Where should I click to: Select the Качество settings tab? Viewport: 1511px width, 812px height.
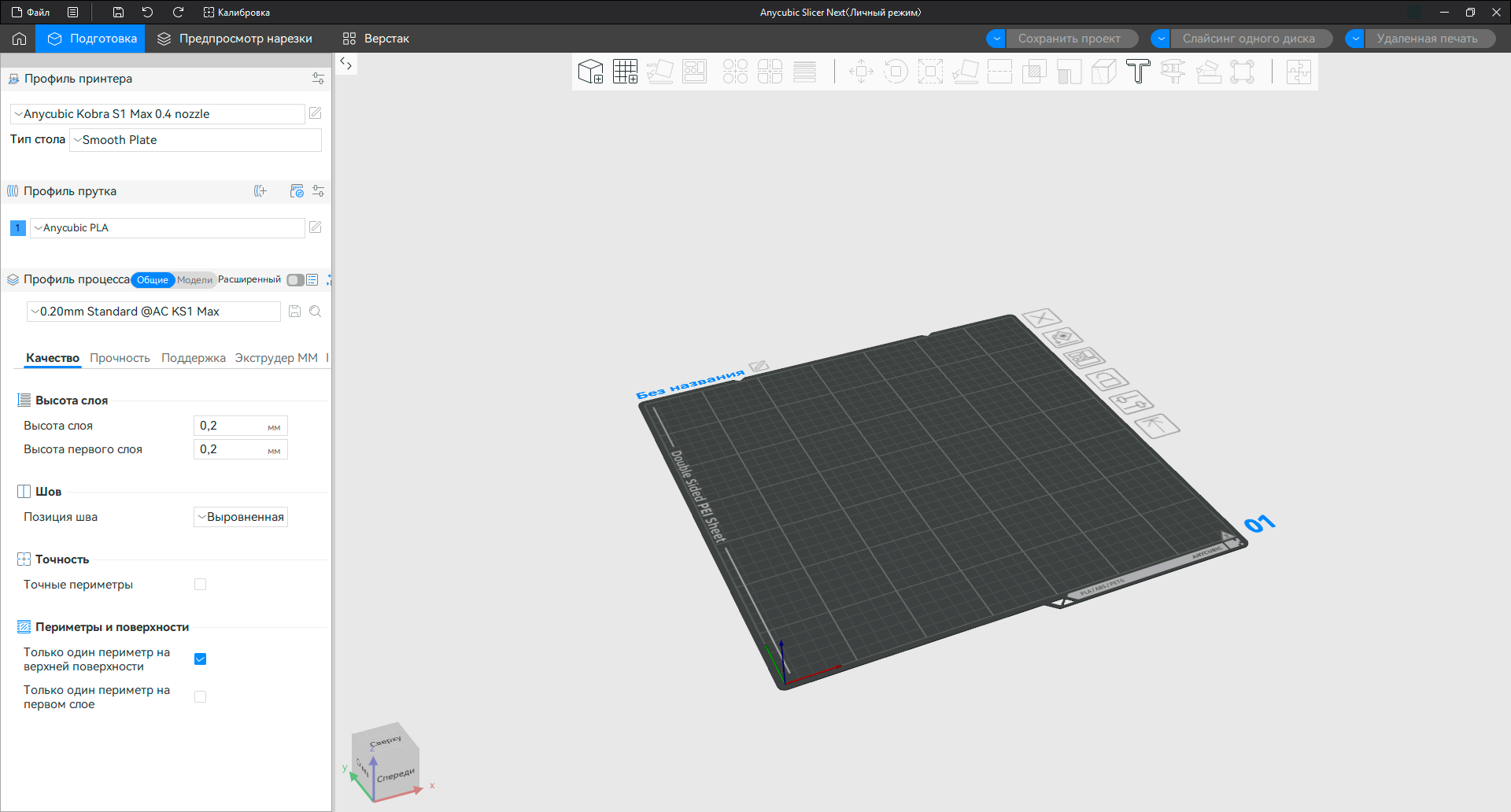point(53,358)
